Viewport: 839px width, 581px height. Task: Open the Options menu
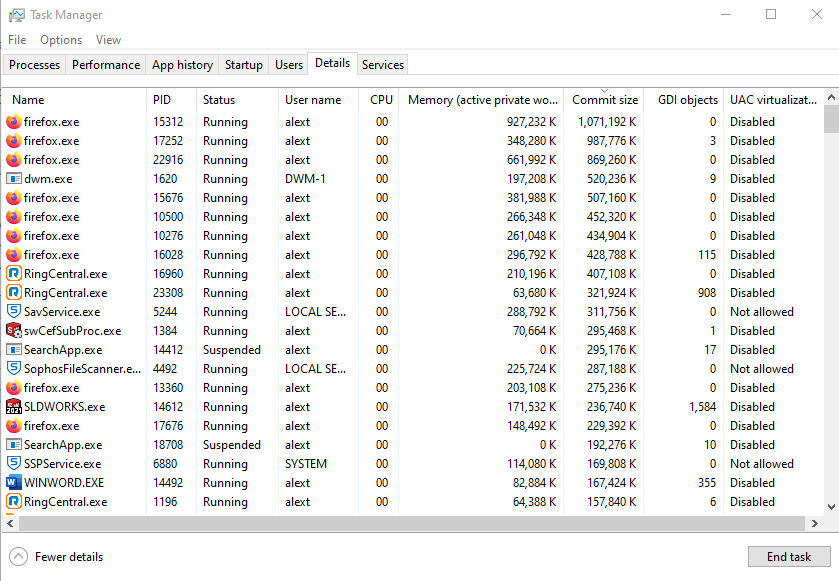(x=61, y=40)
